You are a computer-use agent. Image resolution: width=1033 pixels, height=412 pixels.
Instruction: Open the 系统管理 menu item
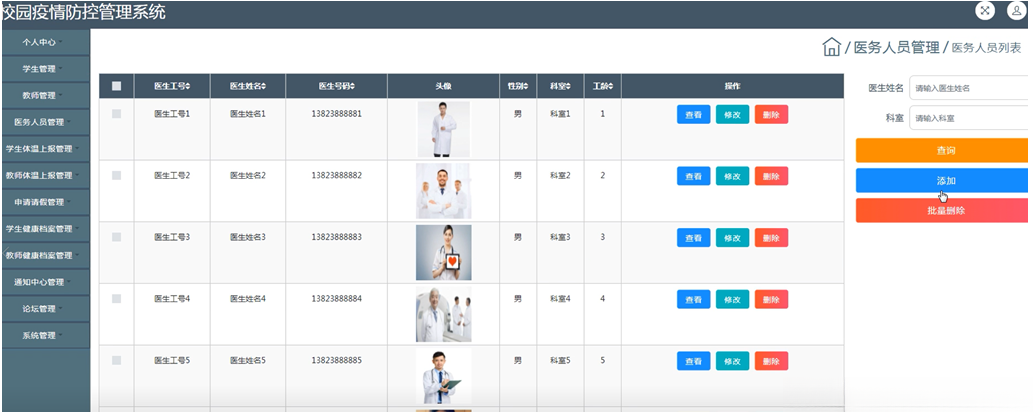coord(45,336)
